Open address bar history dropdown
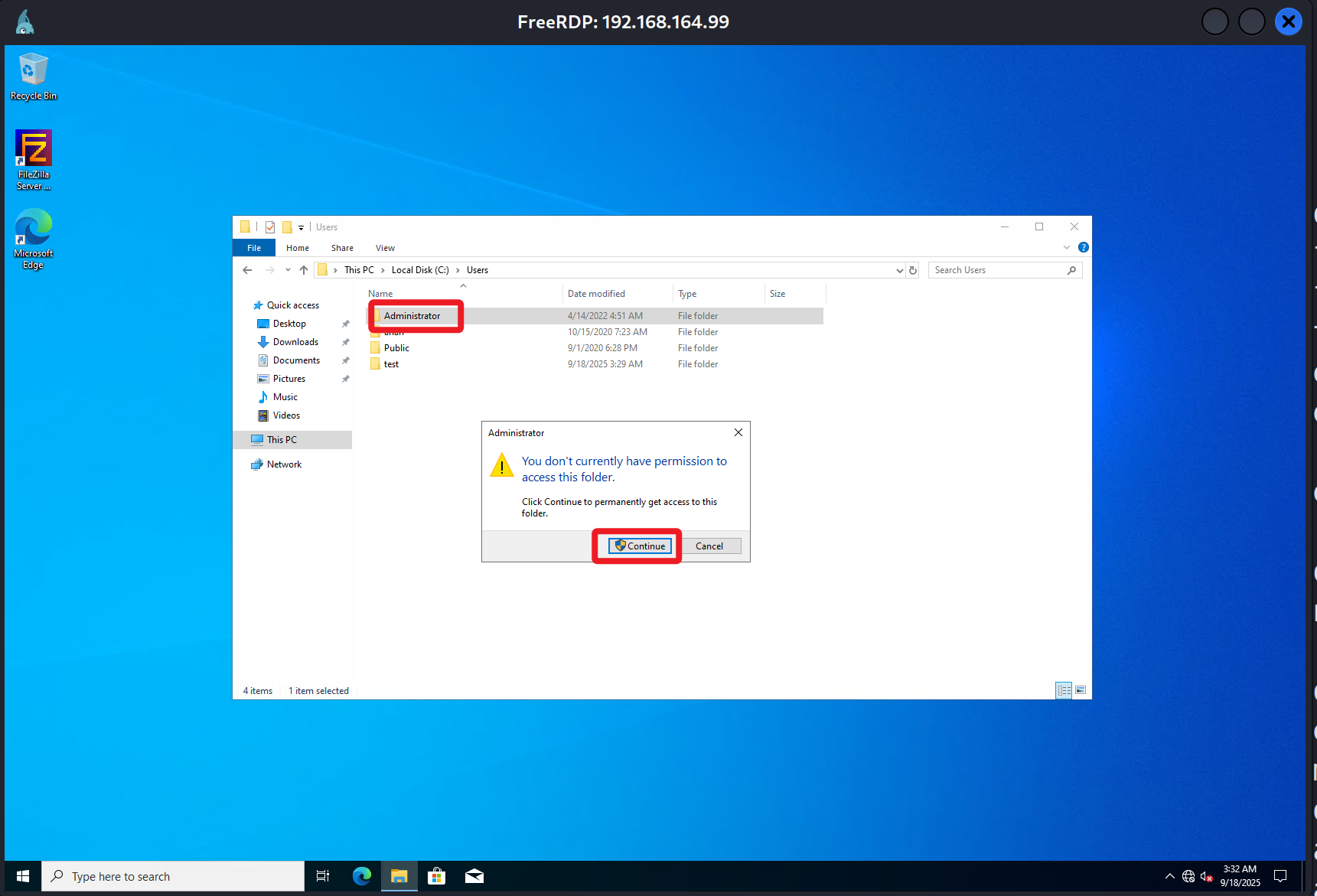Viewport: 1317px width, 896px height. point(899,270)
